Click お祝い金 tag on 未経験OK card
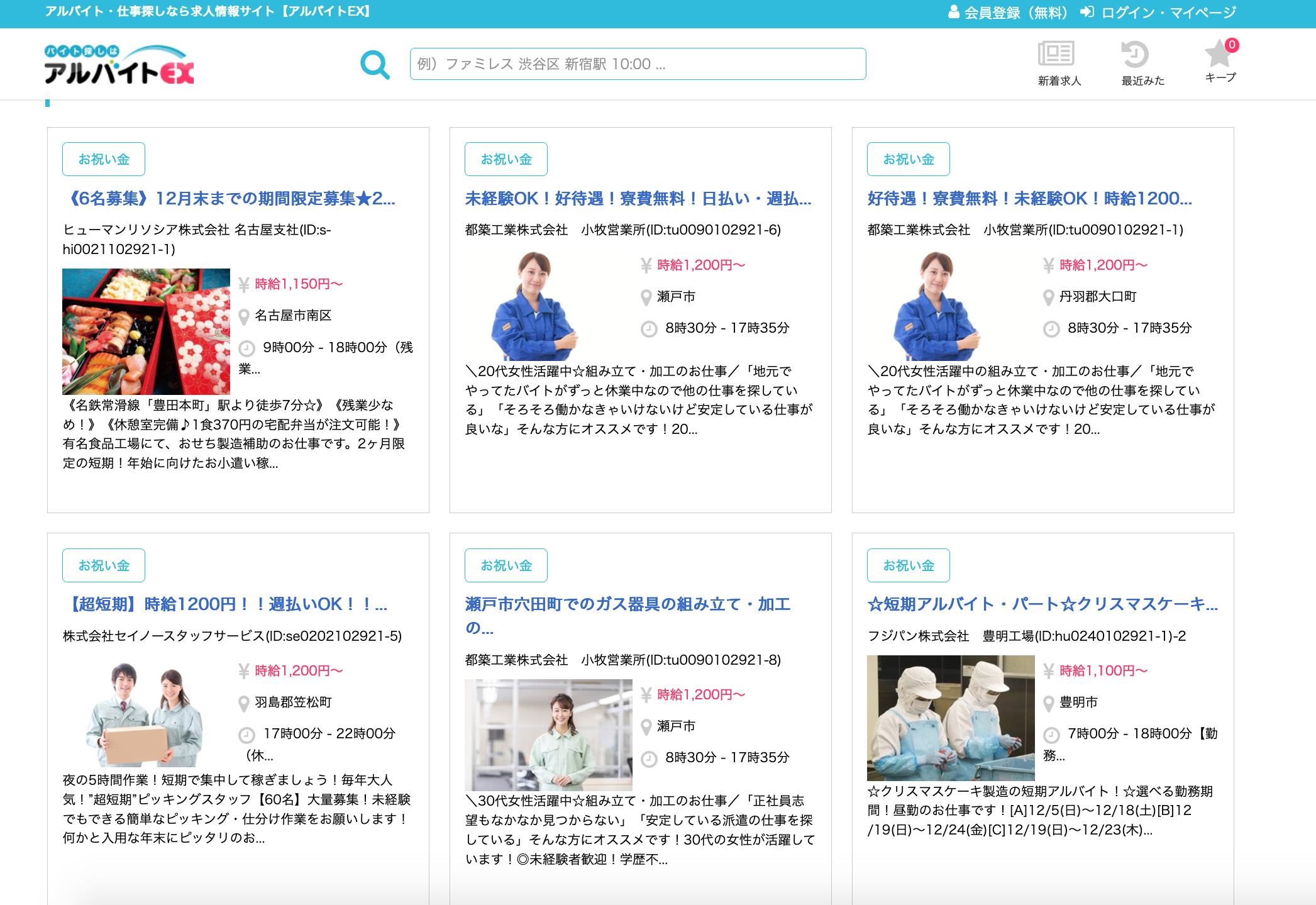Image resolution: width=1316 pixels, height=905 pixels. click(506, 159)
